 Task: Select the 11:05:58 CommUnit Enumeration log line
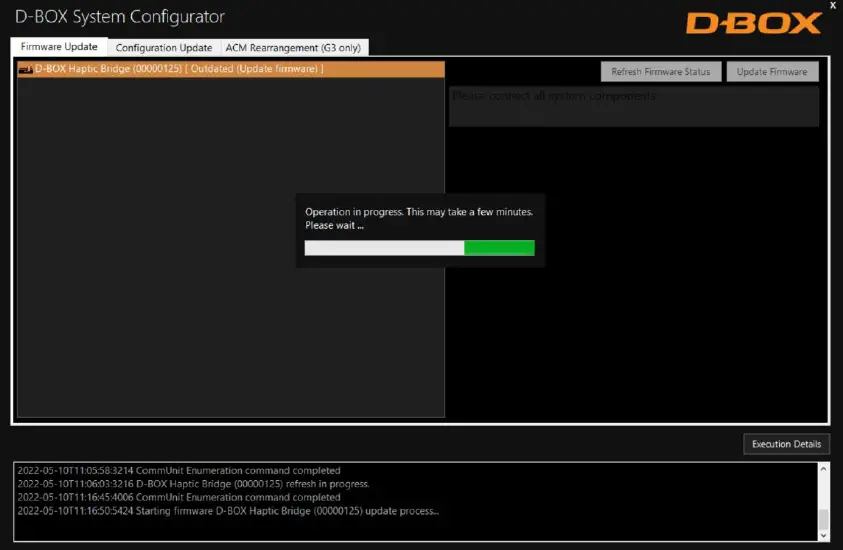pyautogui.click(x=178, y=470)
